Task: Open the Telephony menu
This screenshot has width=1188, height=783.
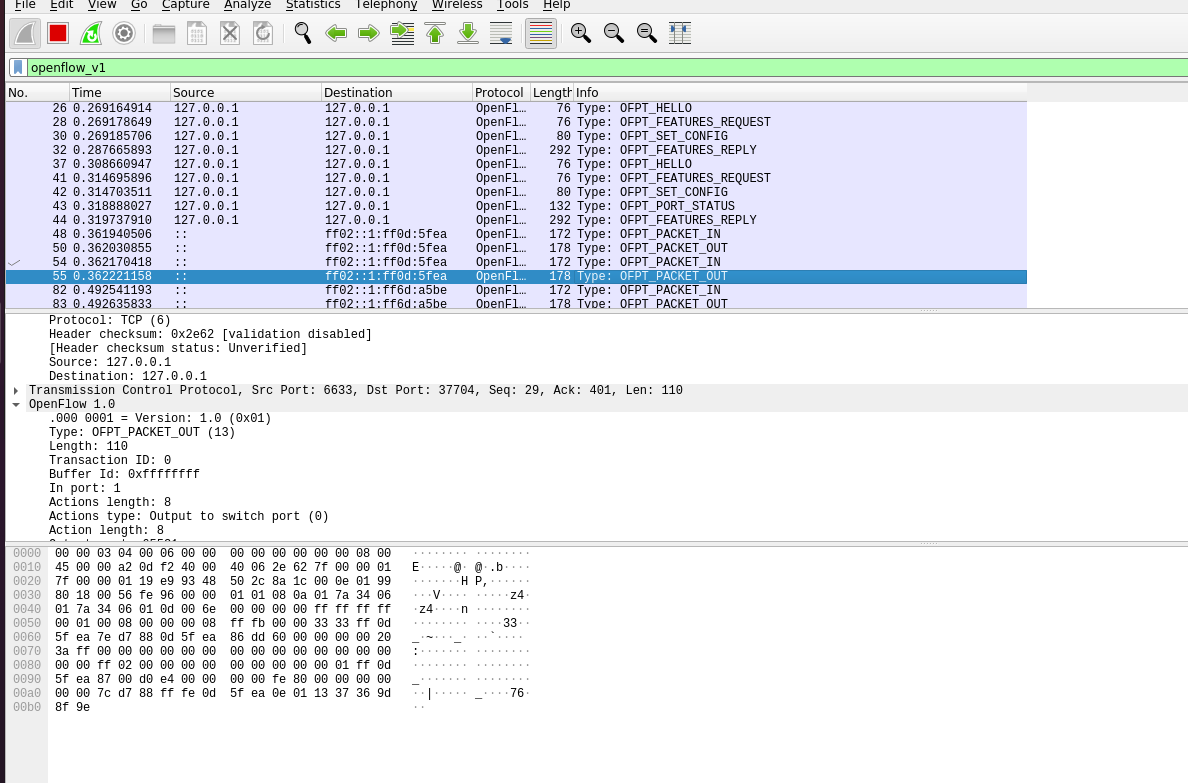Action: [386, 5]
